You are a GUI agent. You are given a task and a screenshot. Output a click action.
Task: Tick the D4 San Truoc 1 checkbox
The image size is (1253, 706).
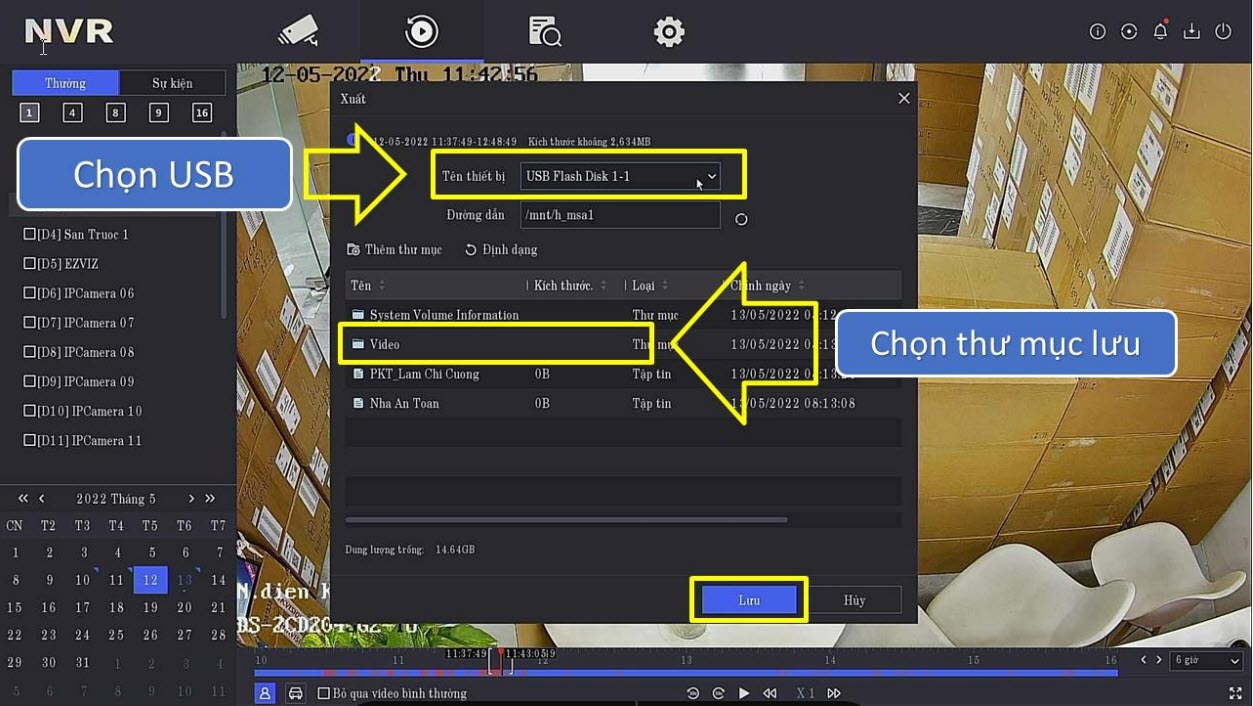29,235
